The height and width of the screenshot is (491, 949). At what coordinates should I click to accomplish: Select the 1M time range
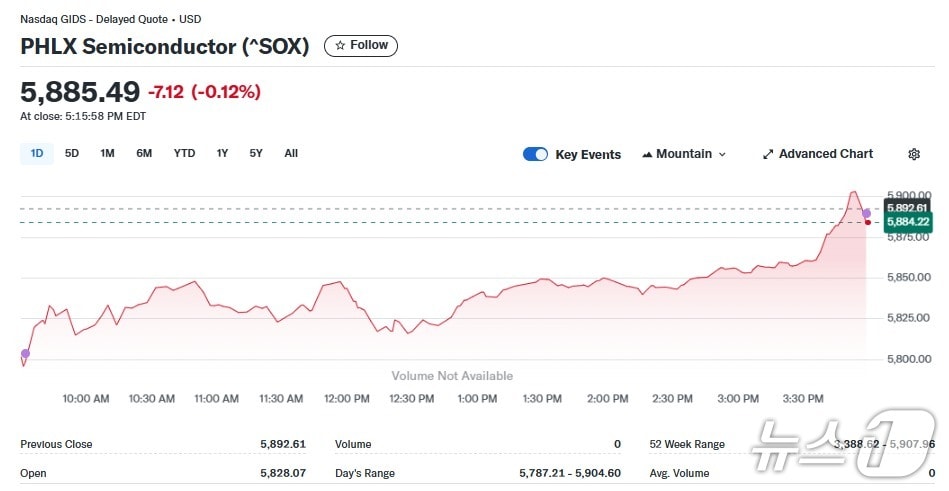[x=107, y=153]
